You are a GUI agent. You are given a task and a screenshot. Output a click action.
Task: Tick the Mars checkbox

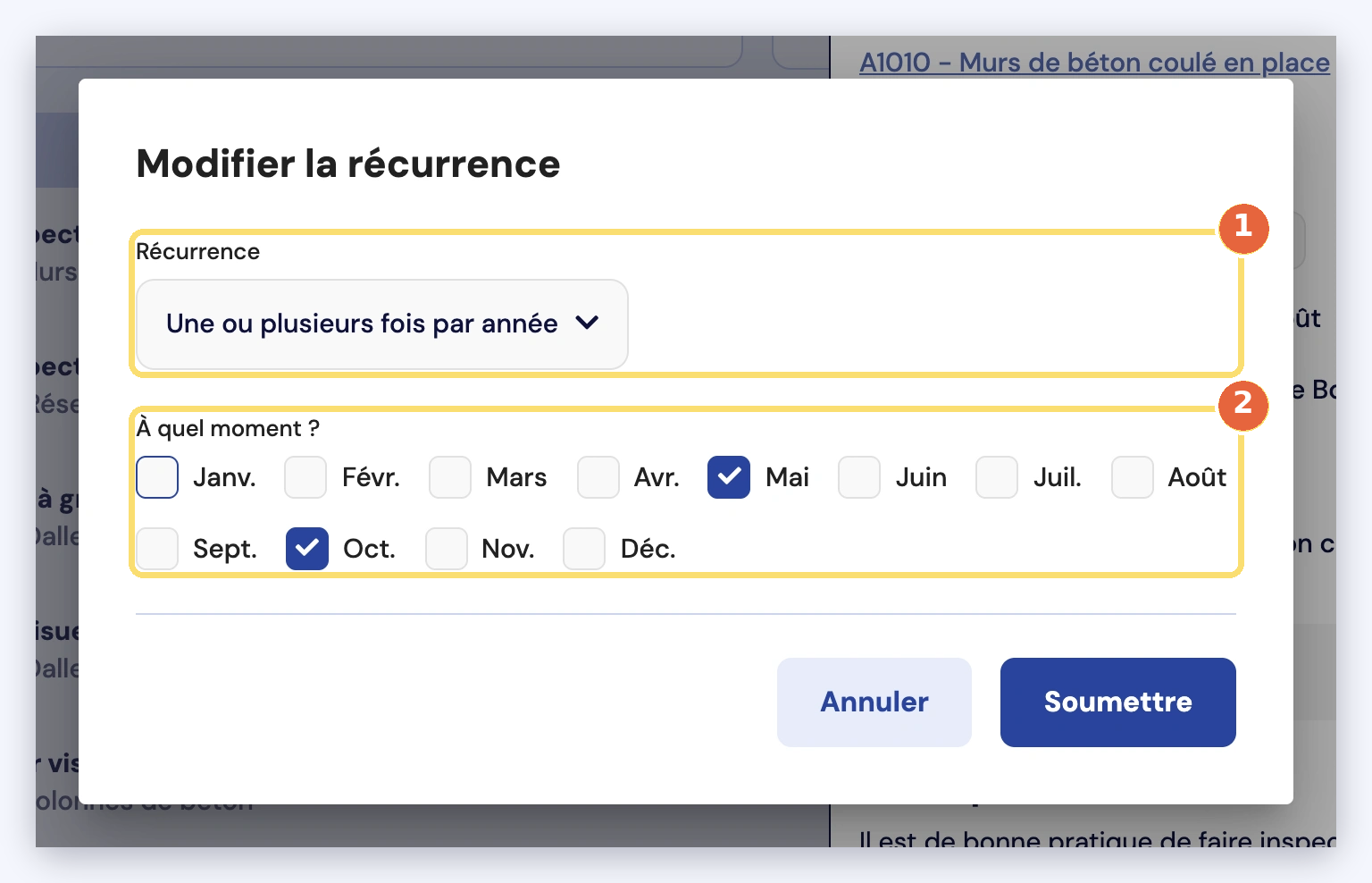pyautogui.click(x=450, y=477)
